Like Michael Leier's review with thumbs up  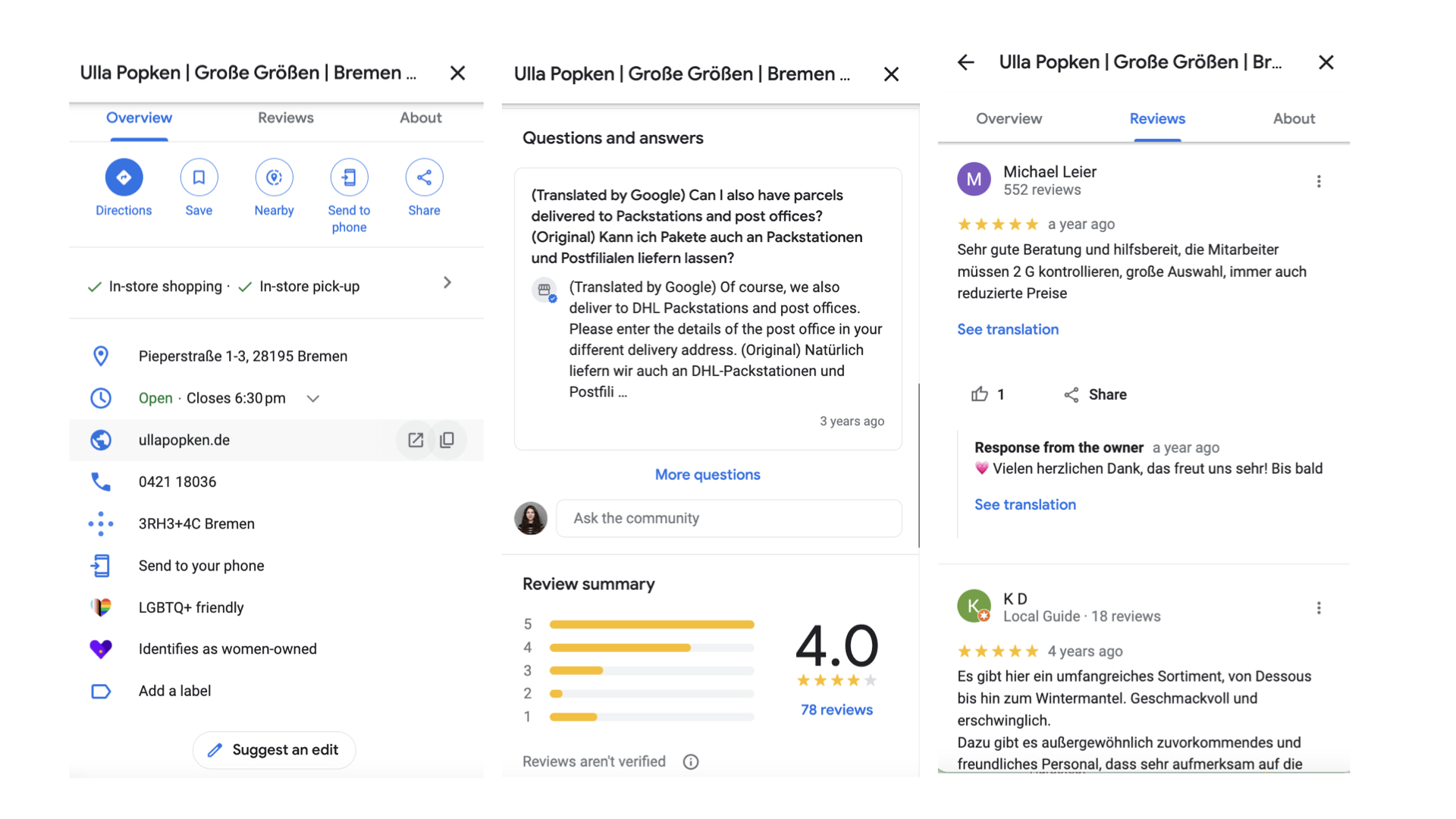pos(979,394)
